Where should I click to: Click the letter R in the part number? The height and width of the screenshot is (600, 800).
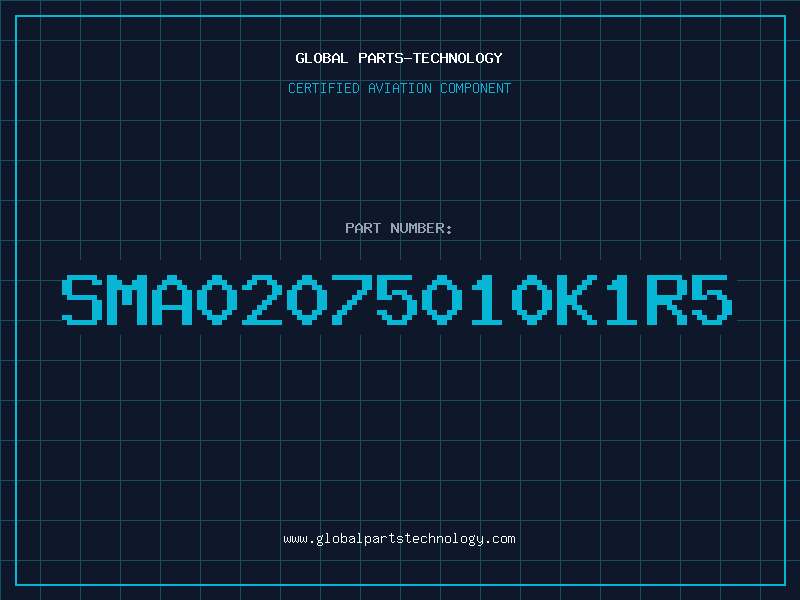(667, 299)
